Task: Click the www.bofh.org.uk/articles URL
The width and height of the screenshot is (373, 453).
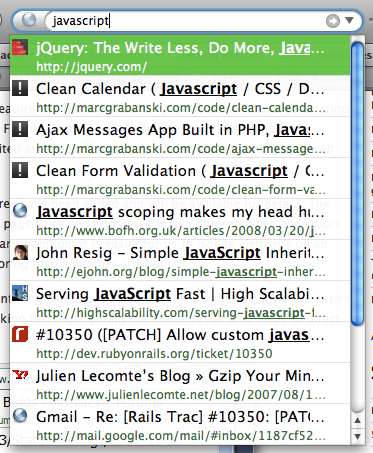Action: pos(181,231)
